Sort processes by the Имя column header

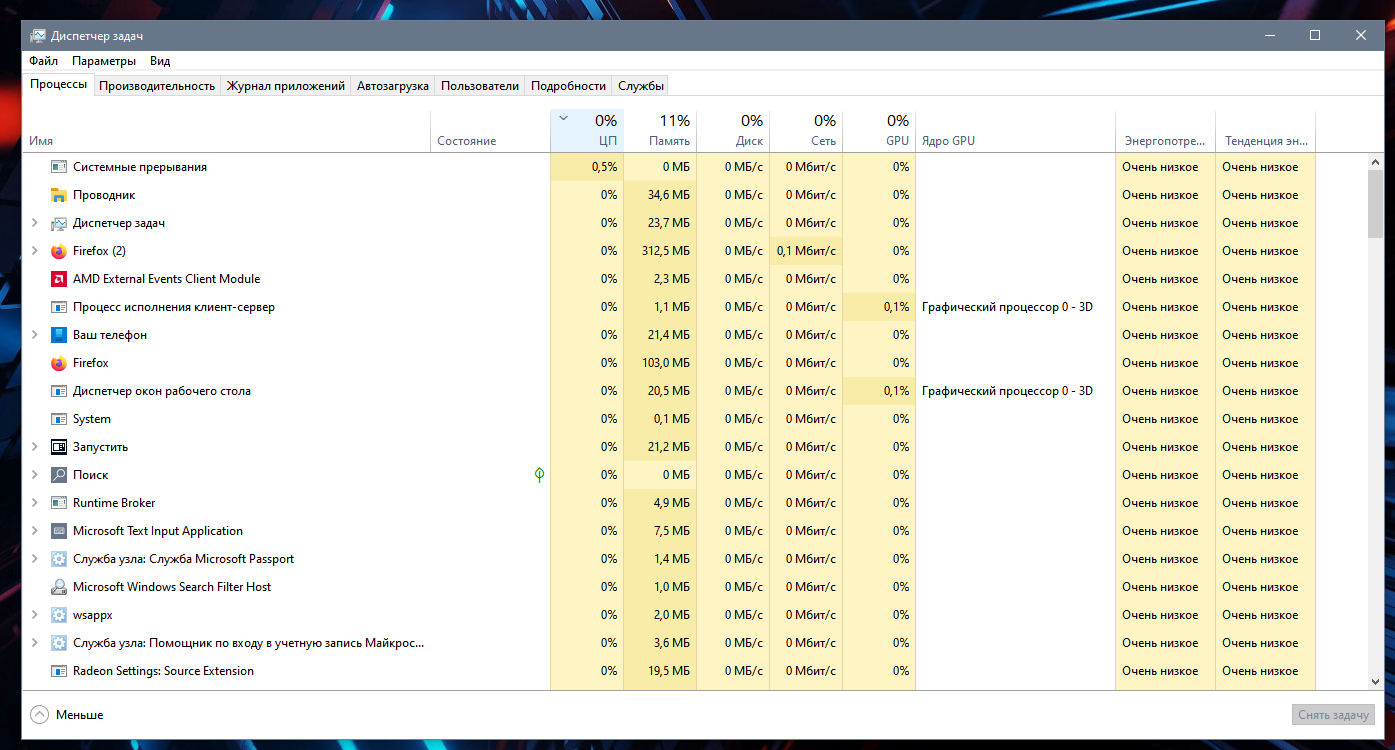[x=226, y=131]
